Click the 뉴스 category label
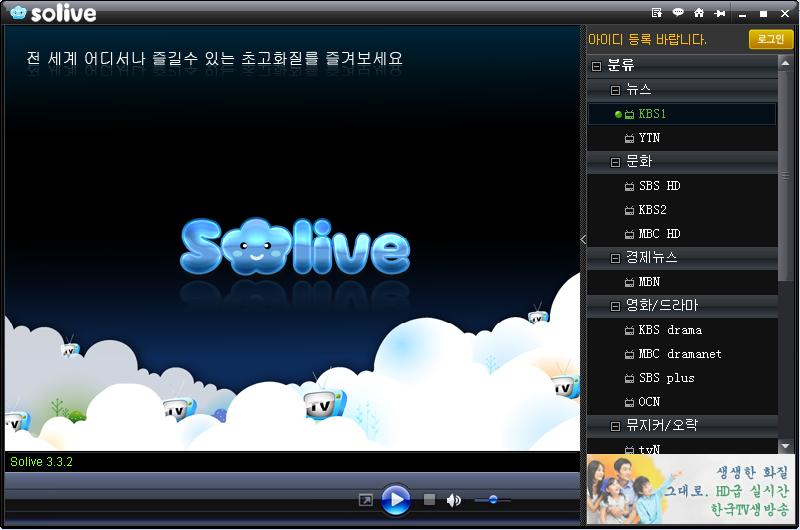The width and height of the screenshot is (800, 530). pos(639,90)
